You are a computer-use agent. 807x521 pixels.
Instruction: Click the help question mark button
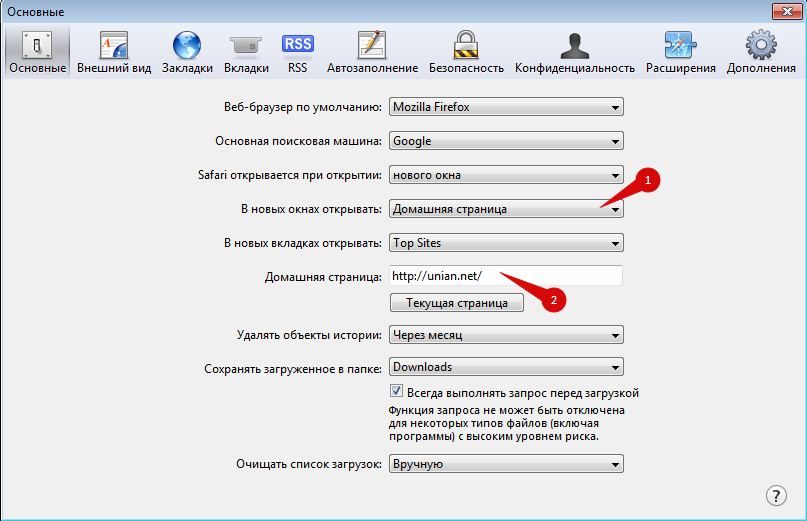pyautogui.click(x=776, y=496)
